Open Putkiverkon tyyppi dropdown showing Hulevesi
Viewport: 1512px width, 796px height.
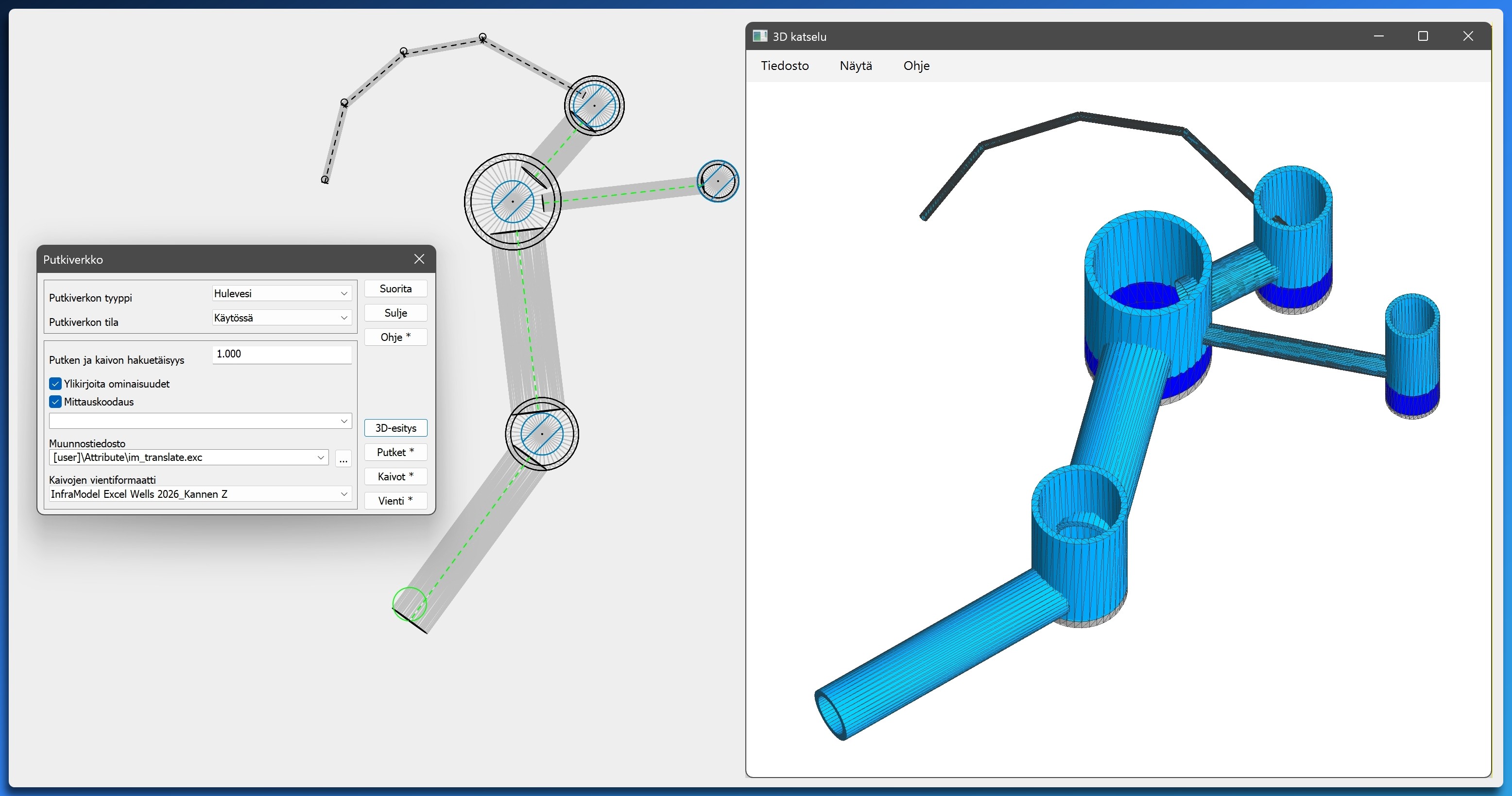tap(282, 293)
